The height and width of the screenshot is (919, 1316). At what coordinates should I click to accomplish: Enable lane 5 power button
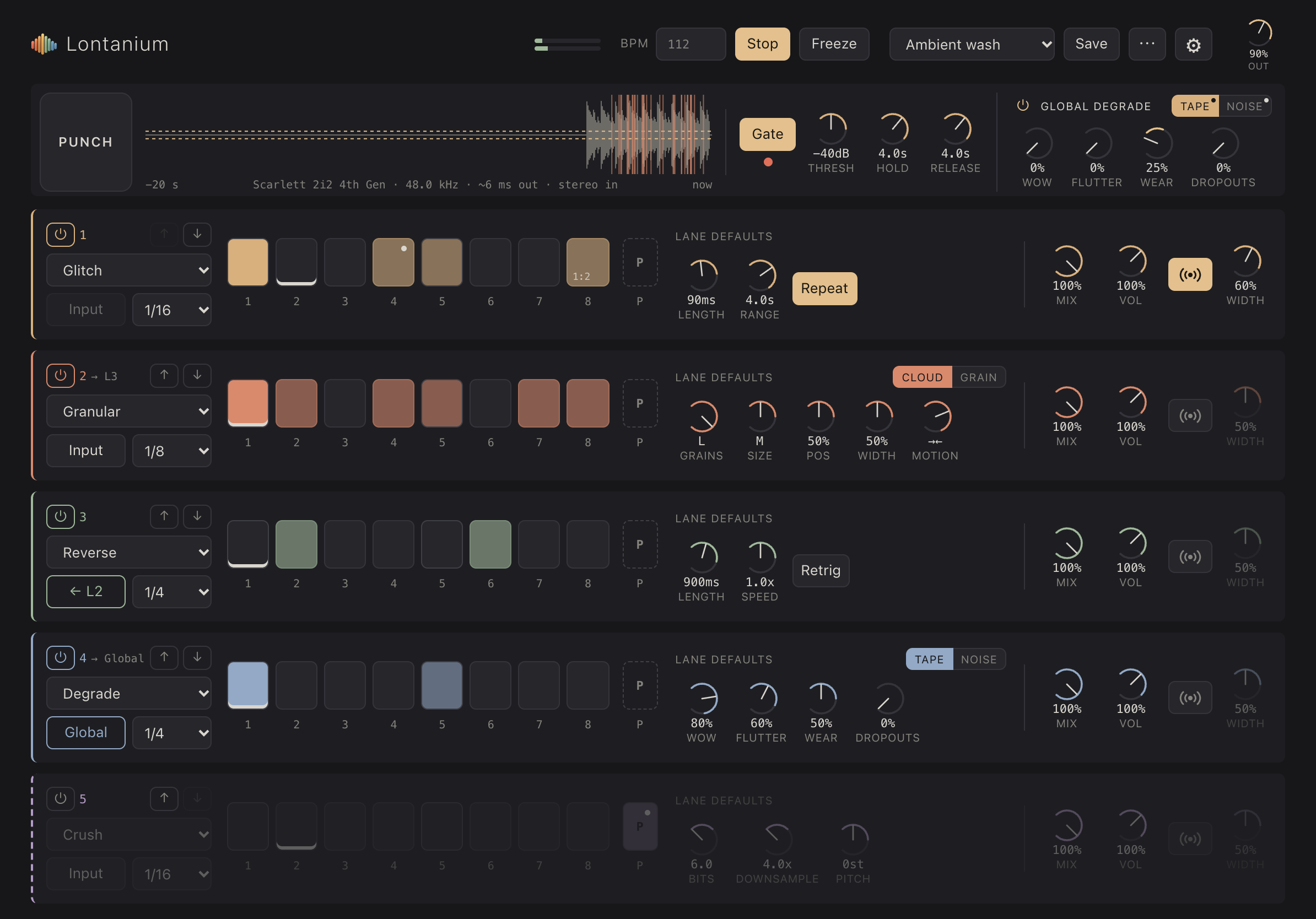point(60,798)
